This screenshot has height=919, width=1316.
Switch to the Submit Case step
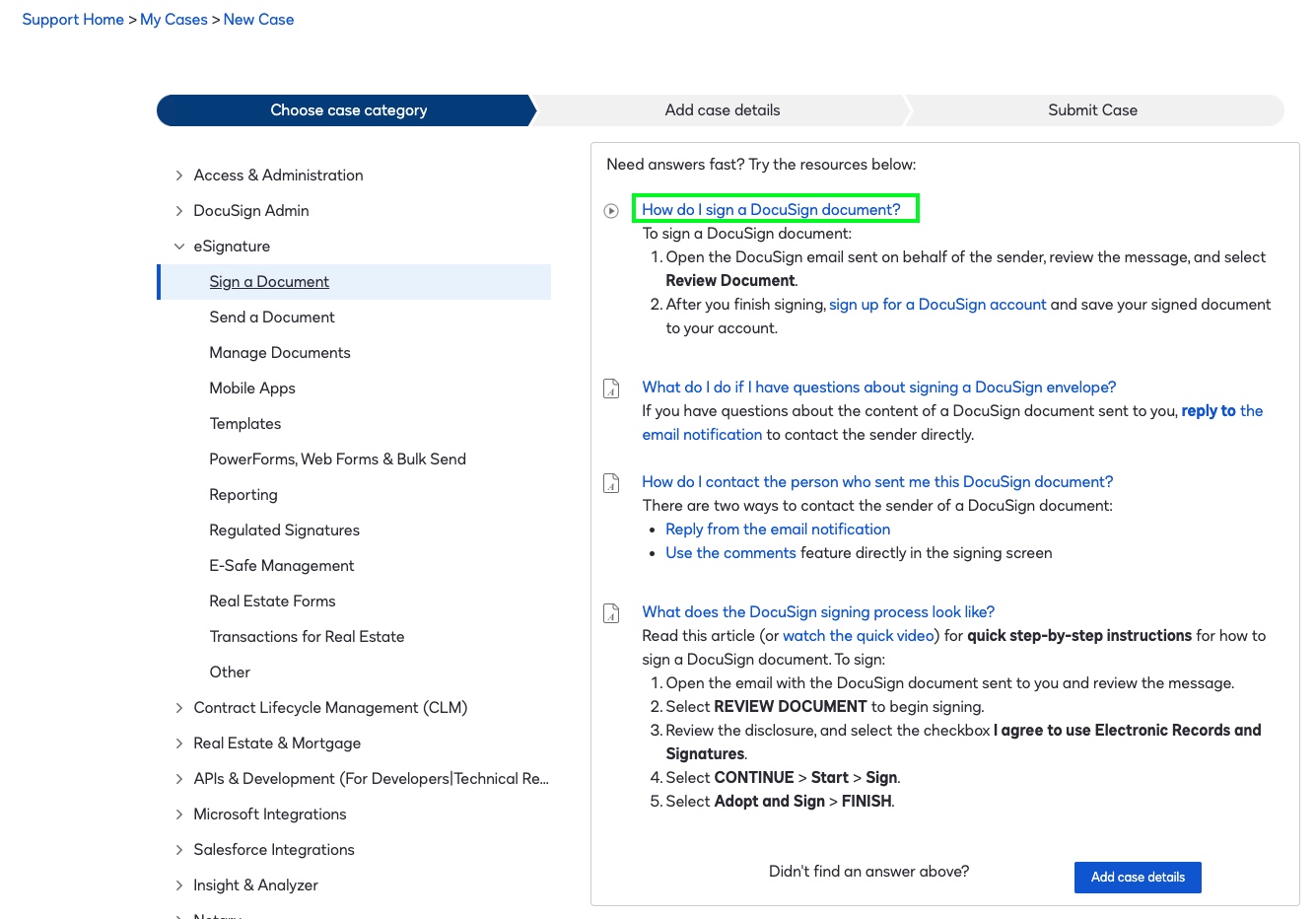(x=1092, y=109)
